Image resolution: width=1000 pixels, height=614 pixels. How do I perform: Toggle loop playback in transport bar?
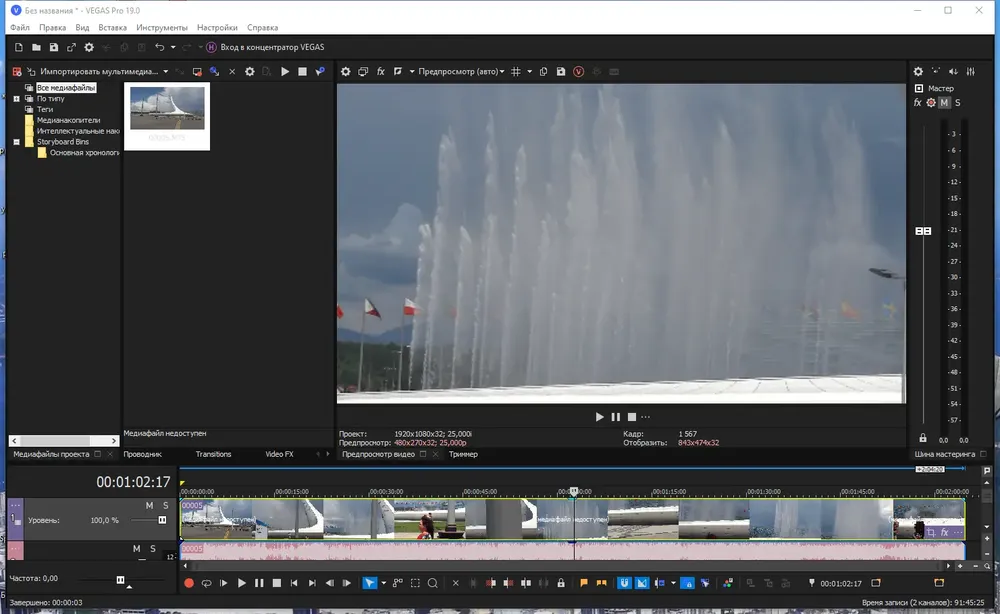[206, 583]
